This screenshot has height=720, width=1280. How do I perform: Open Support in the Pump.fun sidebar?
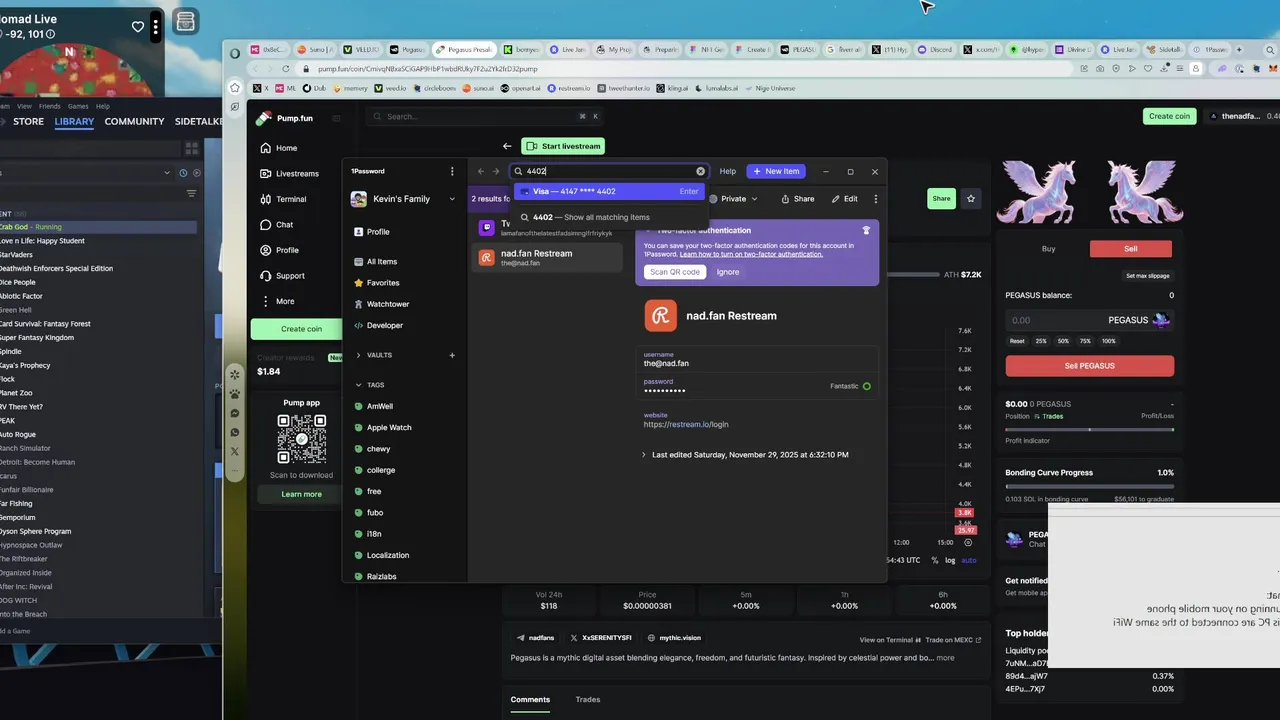282,276
